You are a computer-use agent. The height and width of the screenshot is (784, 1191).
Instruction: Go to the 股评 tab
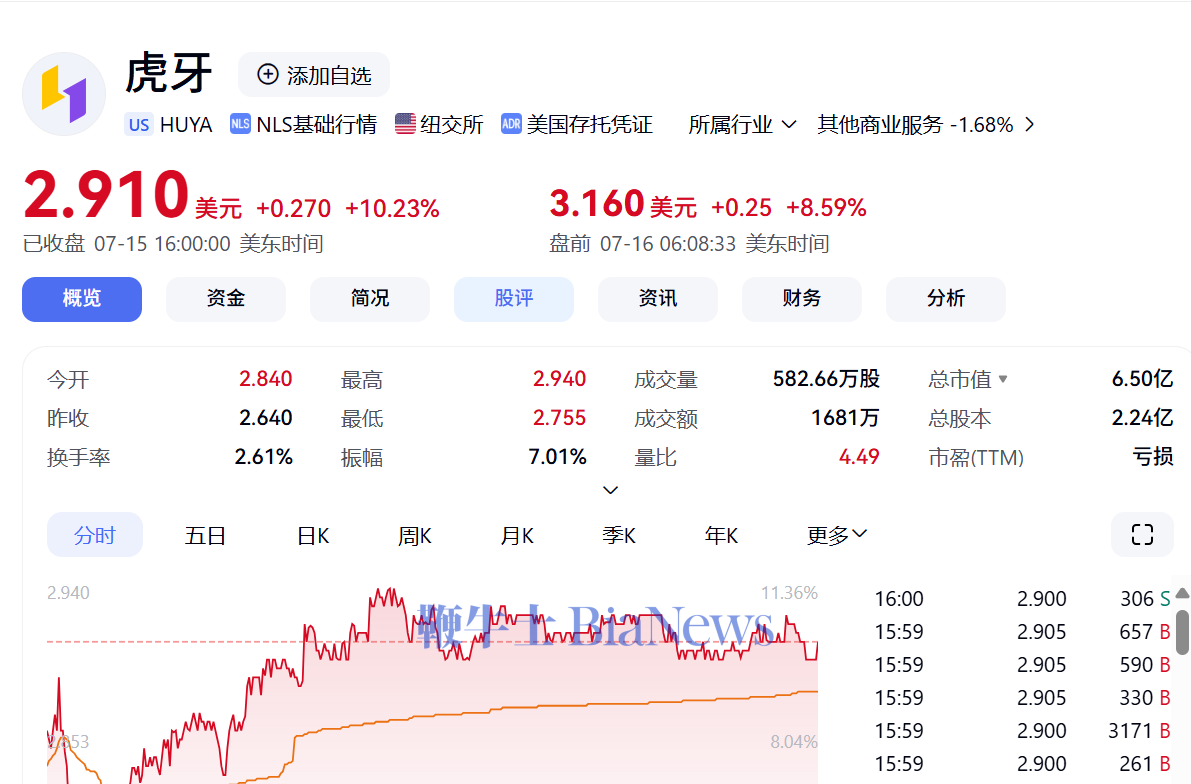click(x=513, y=299)
